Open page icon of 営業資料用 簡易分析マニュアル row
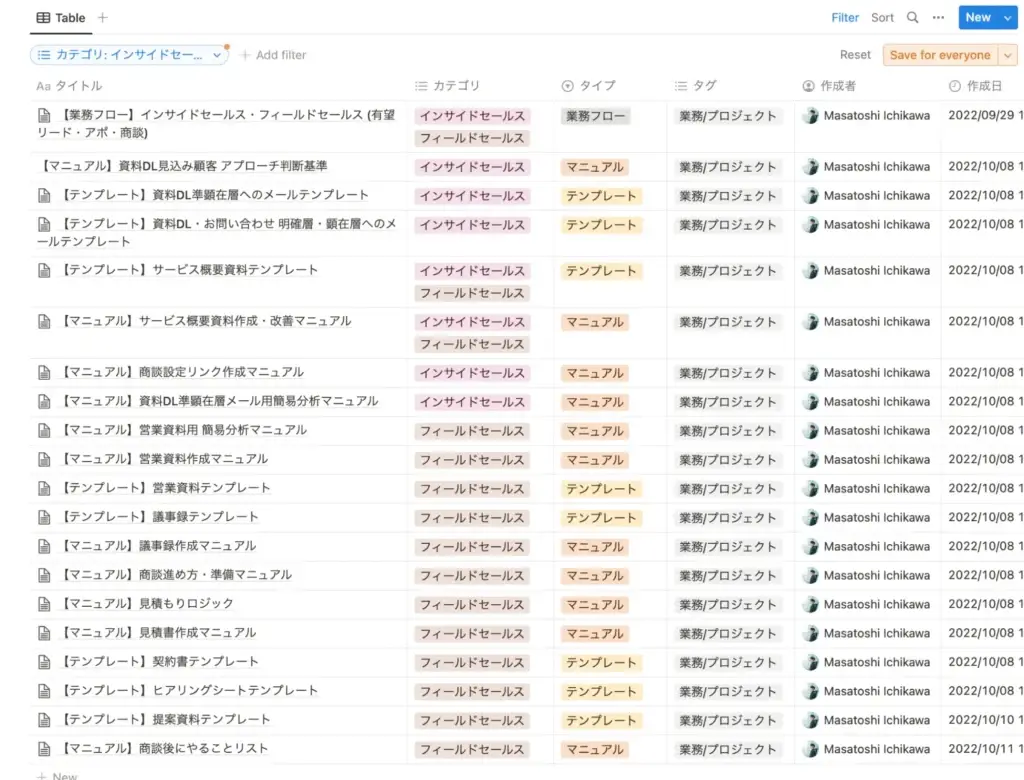 pos(44,431)
